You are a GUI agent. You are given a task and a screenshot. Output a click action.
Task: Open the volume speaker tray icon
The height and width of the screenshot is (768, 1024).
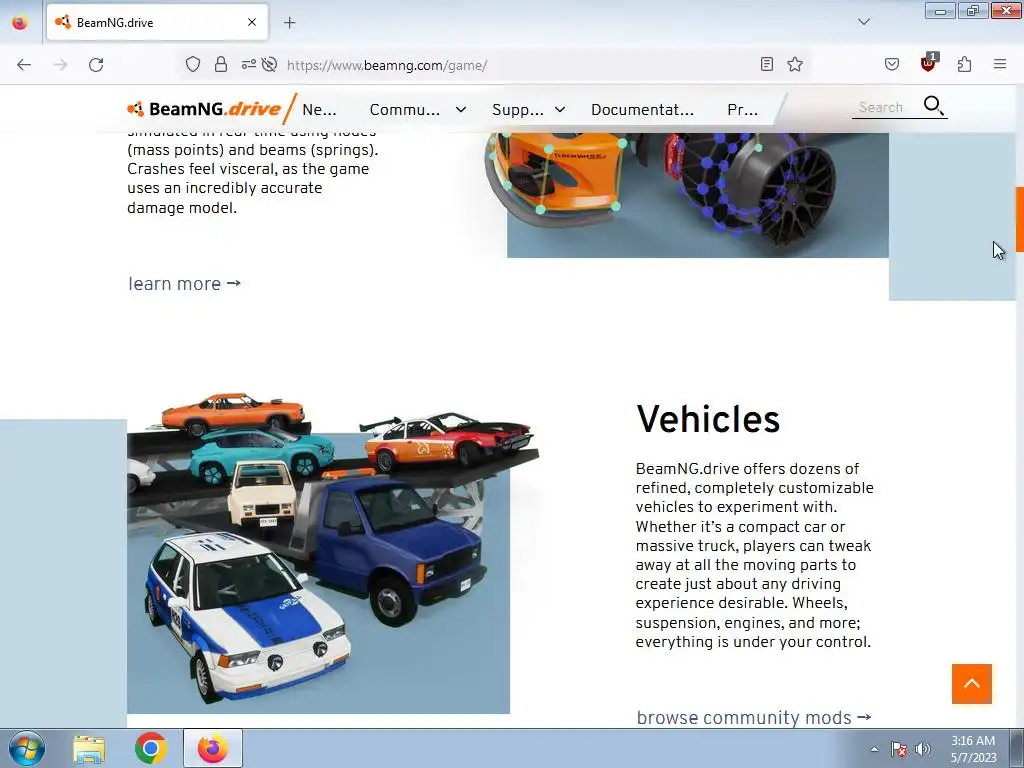point(922,749)
